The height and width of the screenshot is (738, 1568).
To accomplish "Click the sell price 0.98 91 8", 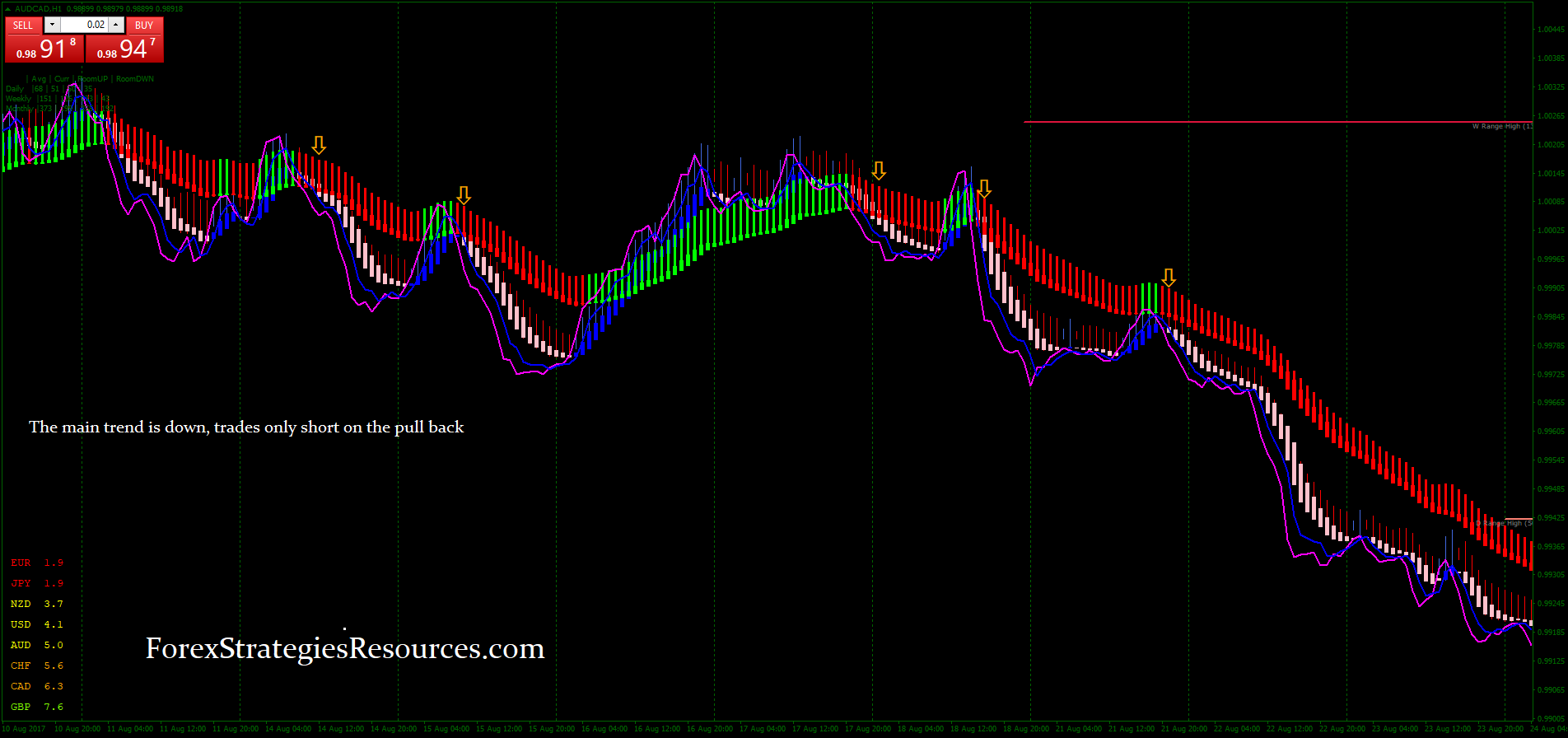I will [44, 49].
